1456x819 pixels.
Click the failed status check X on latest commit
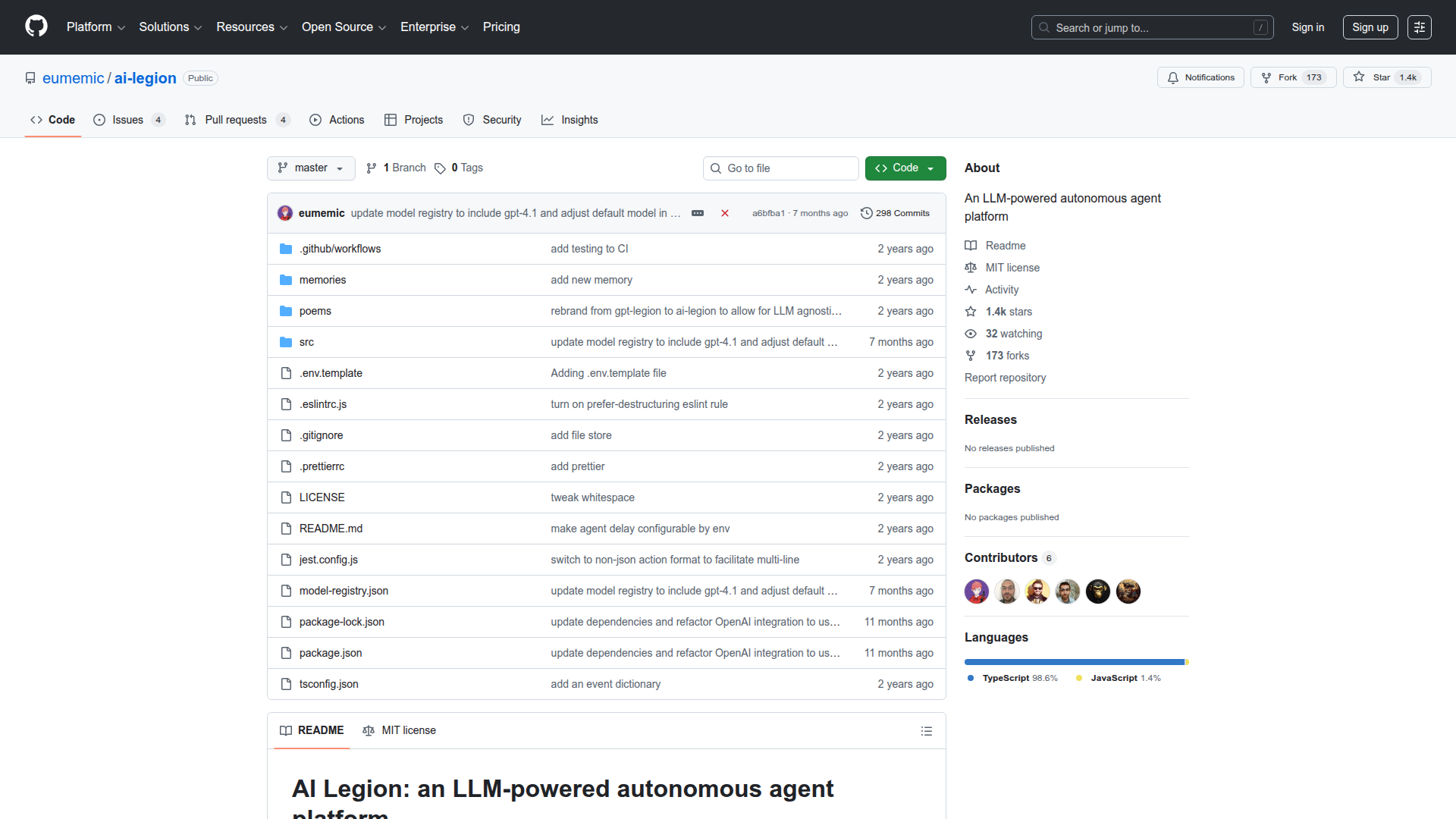(x=725, y=213)
